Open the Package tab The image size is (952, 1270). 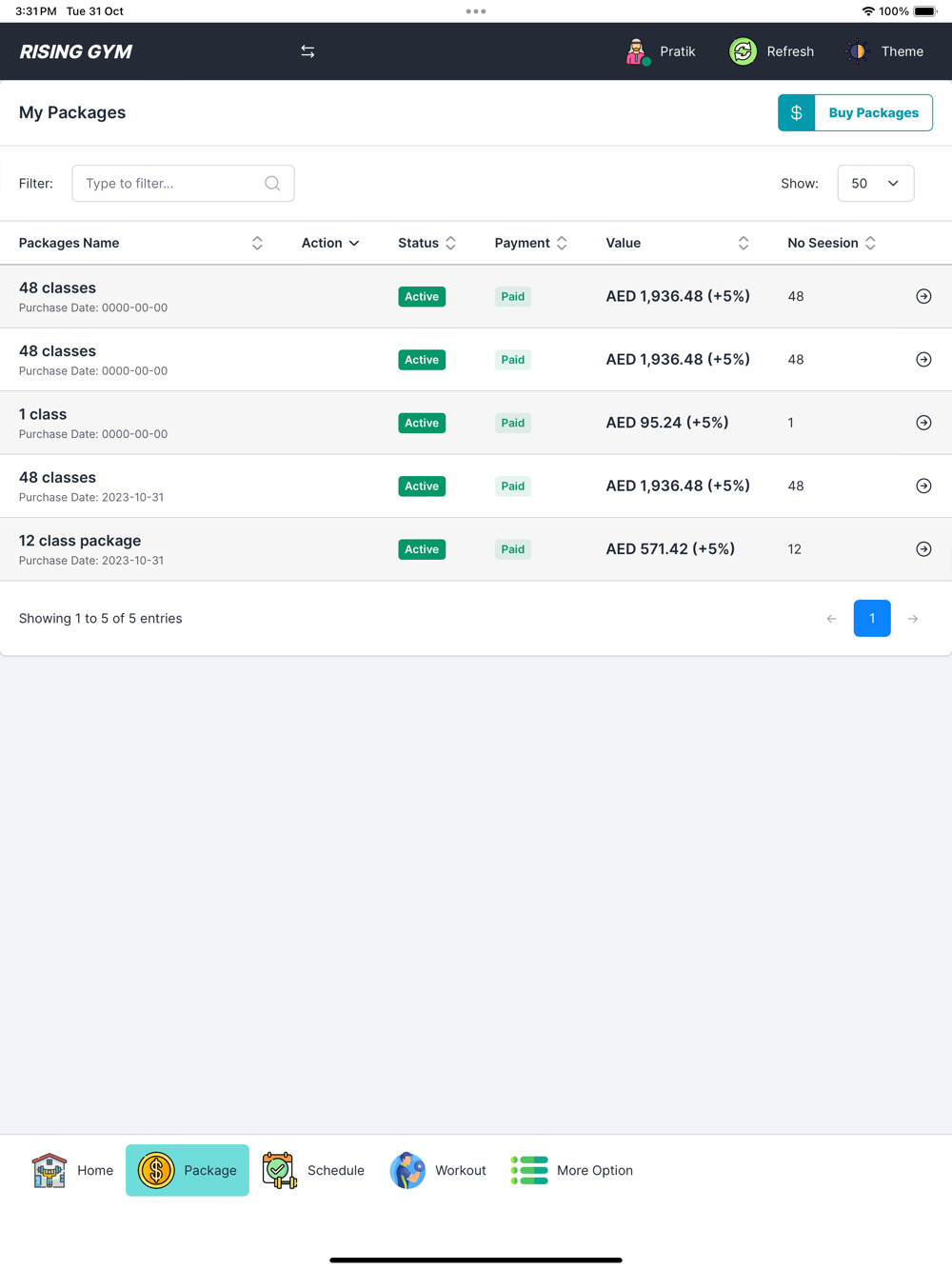click(188, 1170)
